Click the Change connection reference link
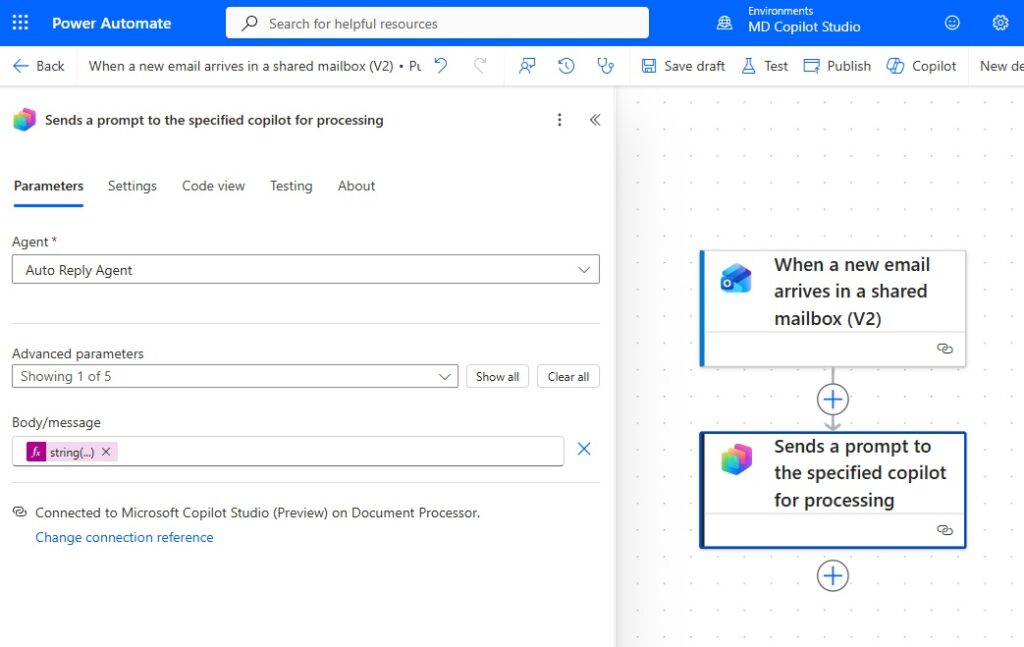 [124, 537]
